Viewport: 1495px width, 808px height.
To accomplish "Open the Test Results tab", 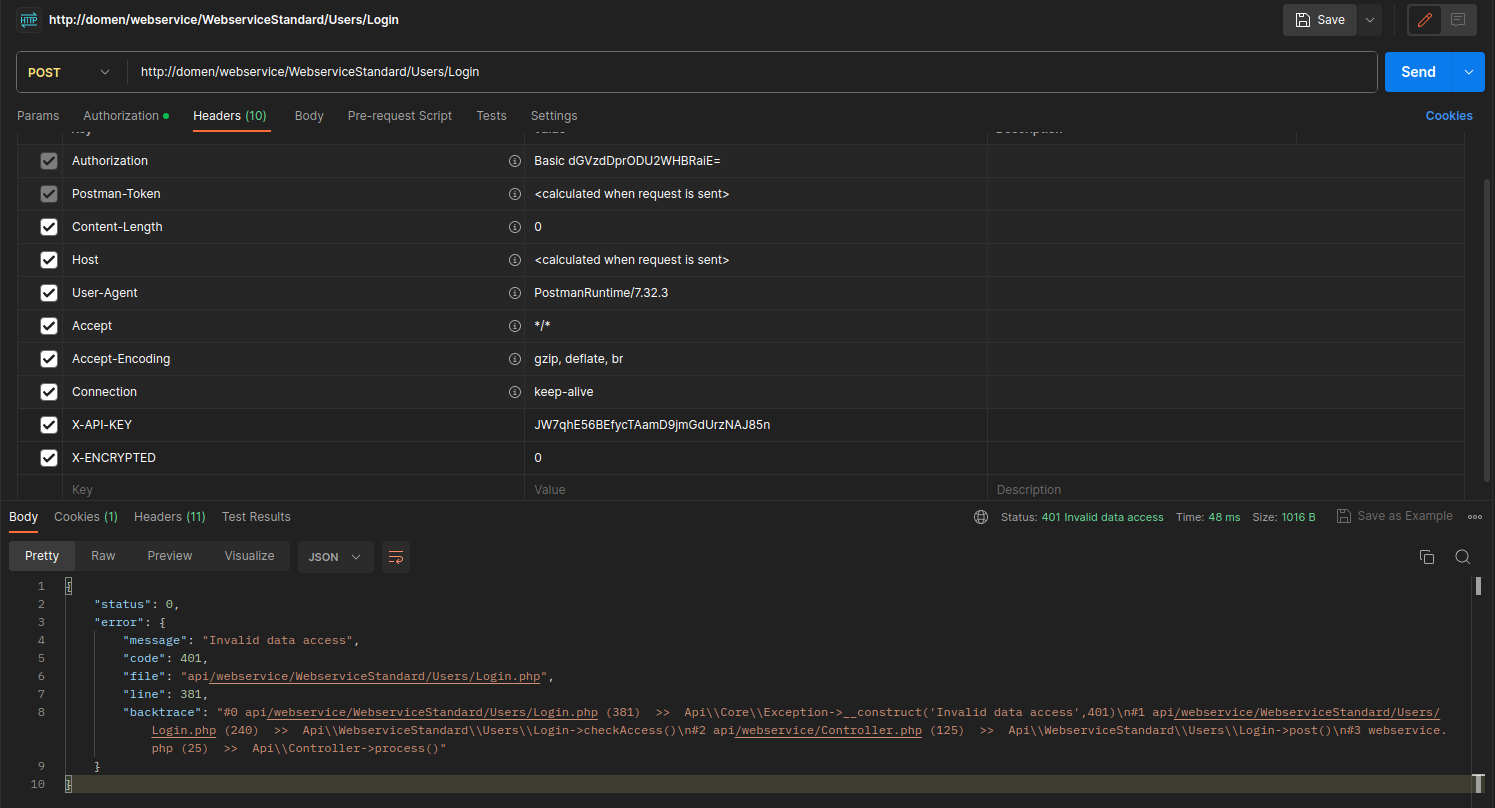I will (x=256, y=517).
